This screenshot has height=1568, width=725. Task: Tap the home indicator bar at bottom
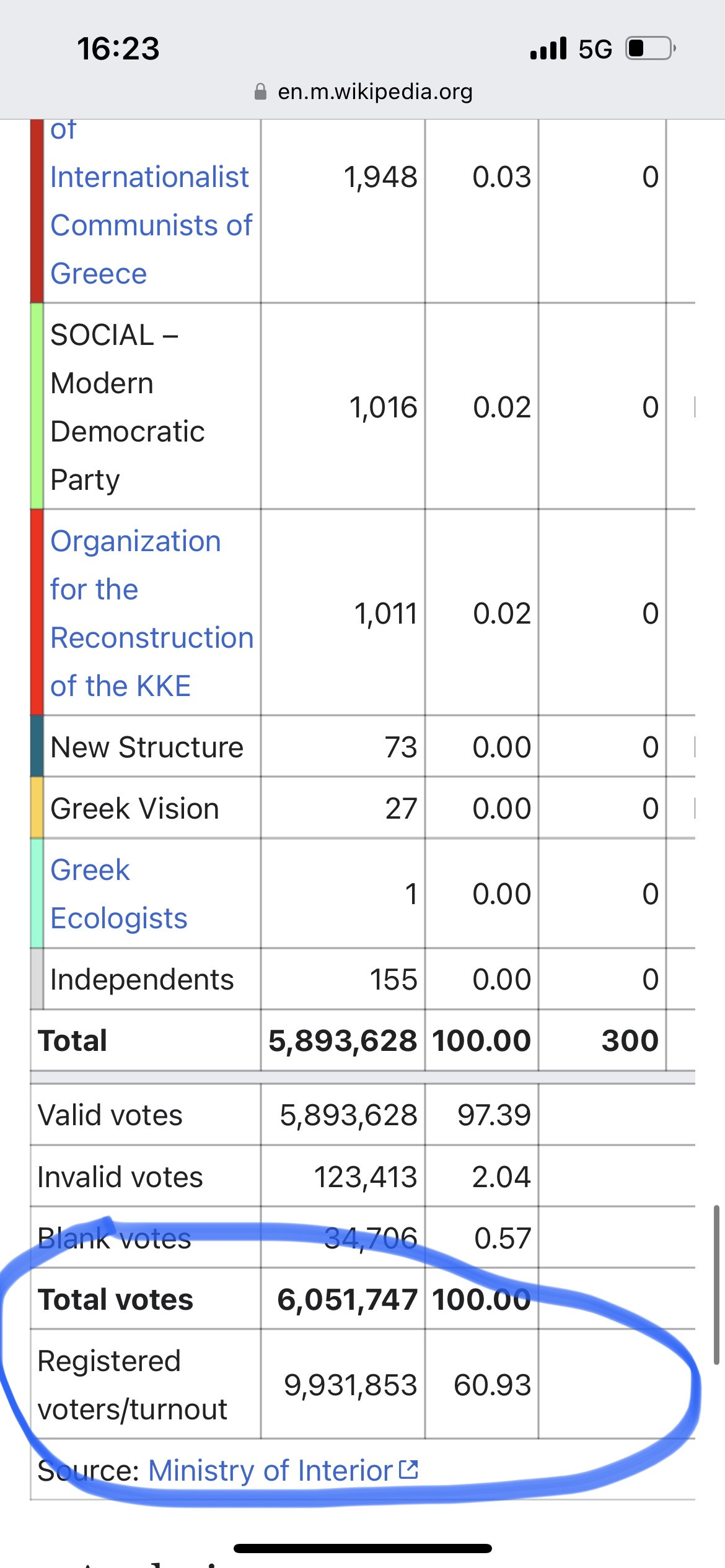tap(362, 1548)
